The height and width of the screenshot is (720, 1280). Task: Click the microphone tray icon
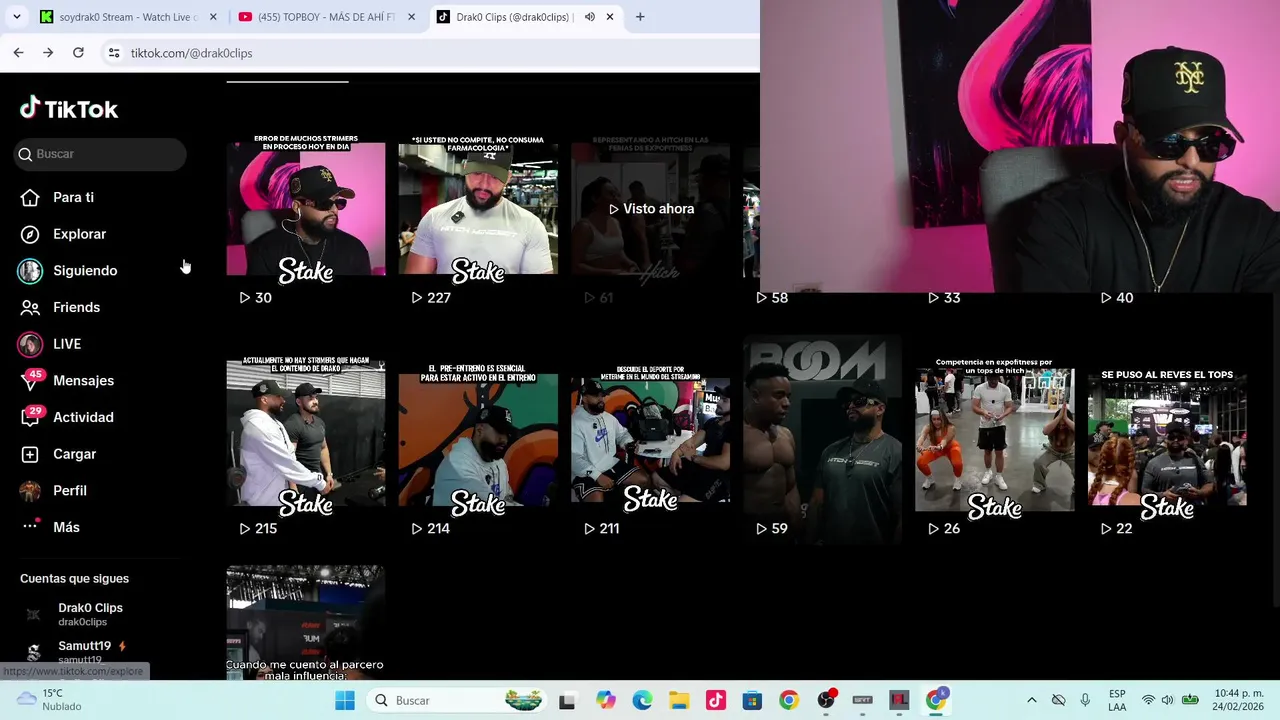pos(1085,700)
